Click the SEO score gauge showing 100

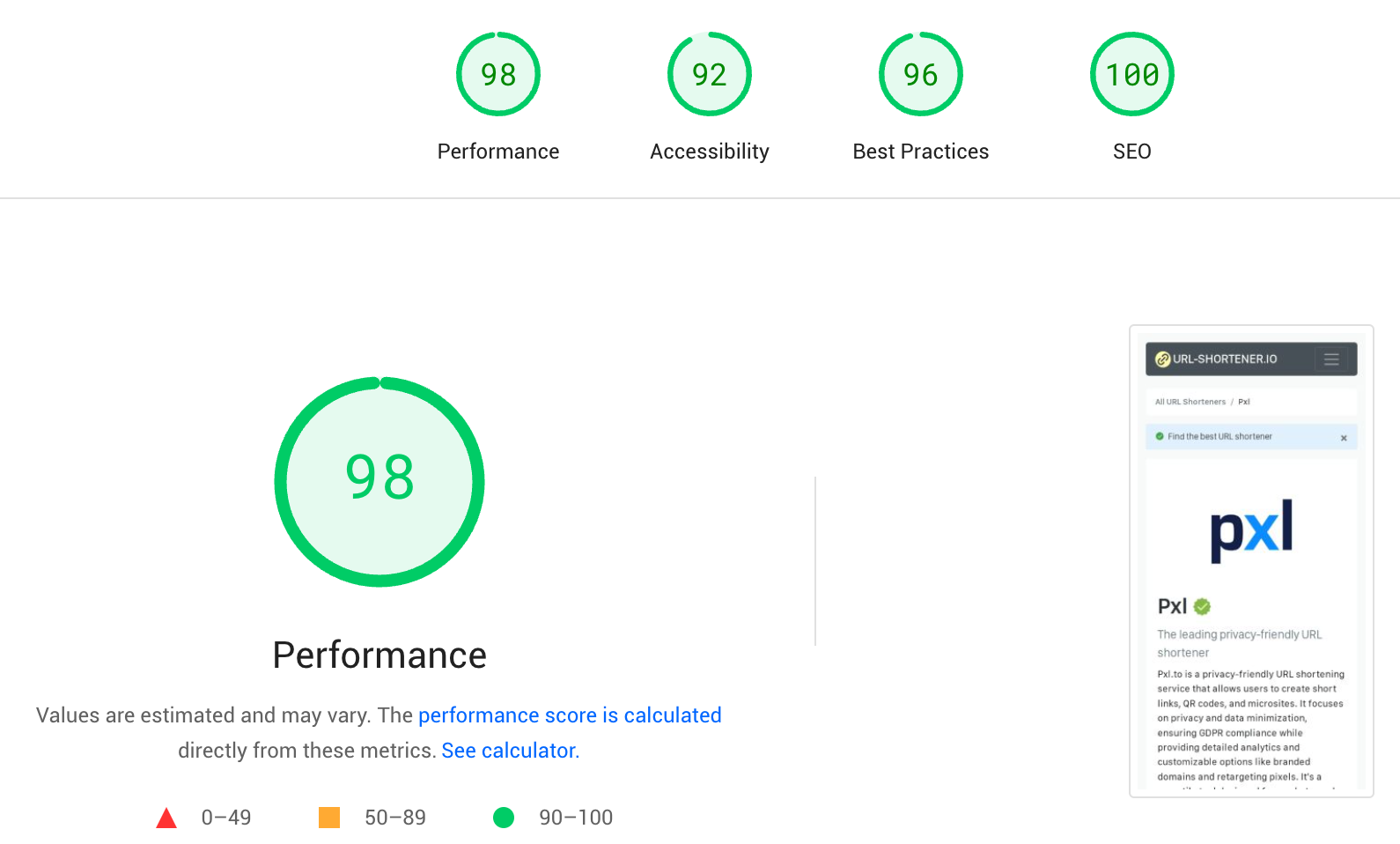1132,74
